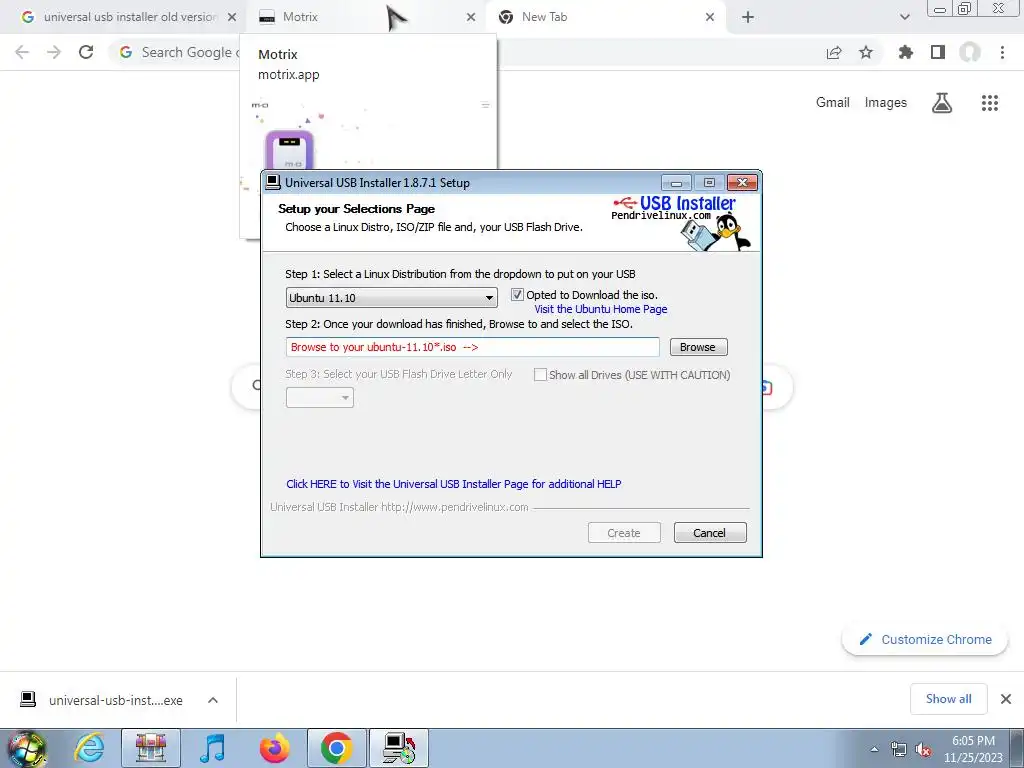Reload the page in Chrome
Image resolution: width=1024 pixels, height=768 pixels.
click(x=86, y=52)
